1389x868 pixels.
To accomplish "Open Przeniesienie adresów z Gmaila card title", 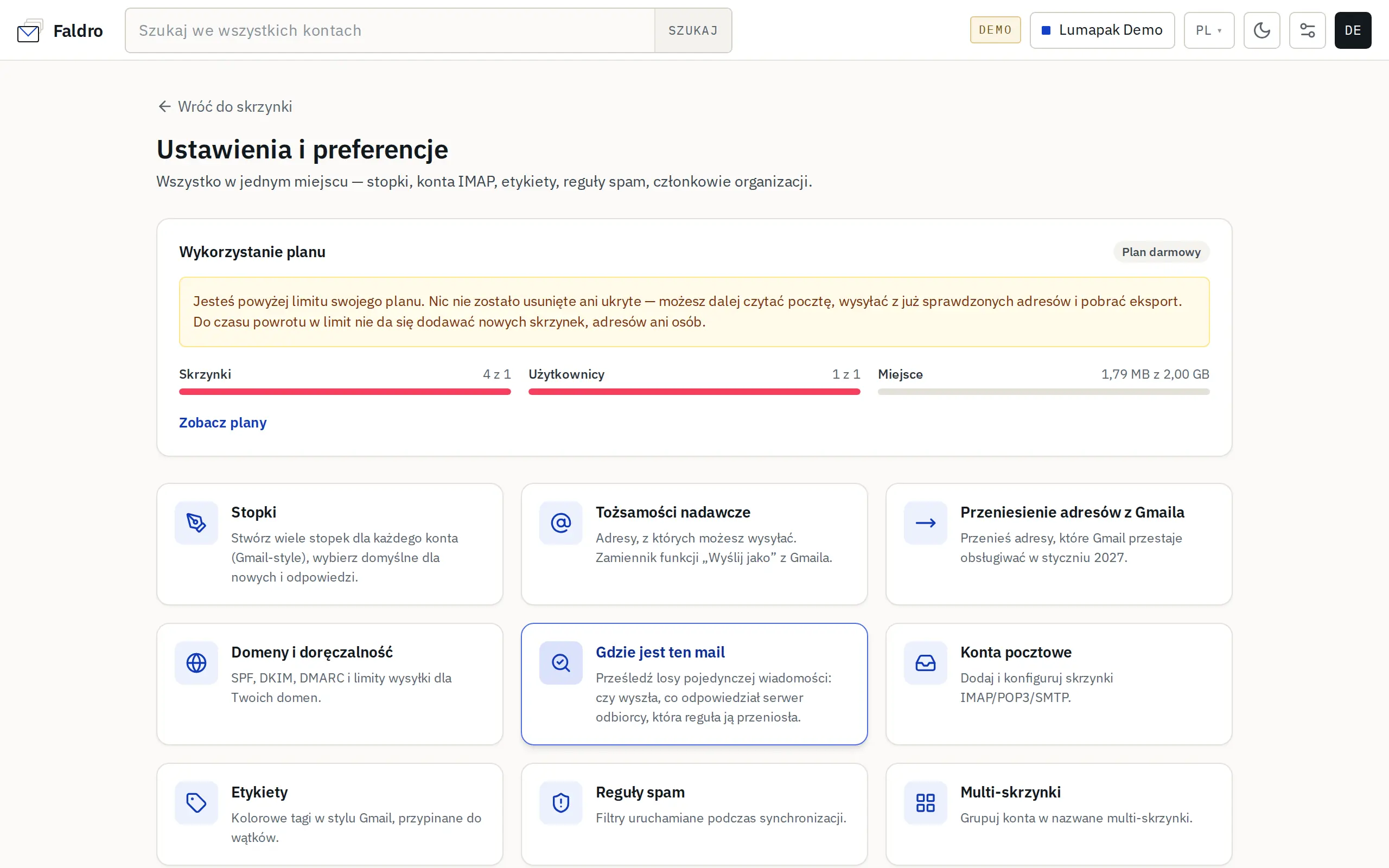I will pyautogui.click(x=1072, y=512).
